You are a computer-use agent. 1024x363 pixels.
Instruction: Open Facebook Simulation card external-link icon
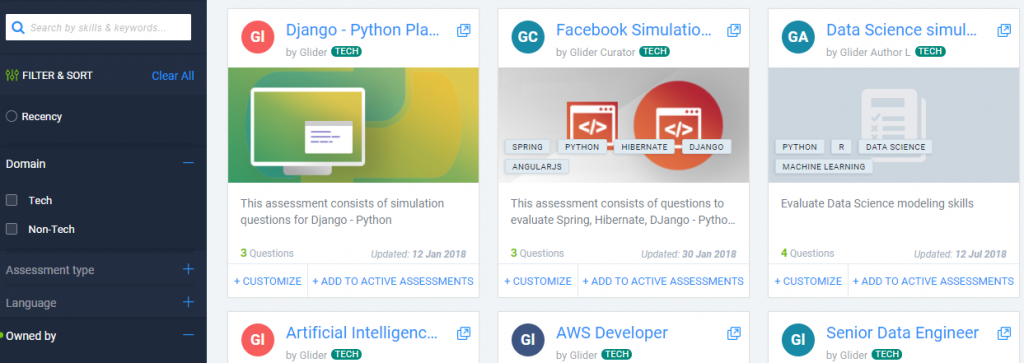pyautogui.click(x=734, y=30)
